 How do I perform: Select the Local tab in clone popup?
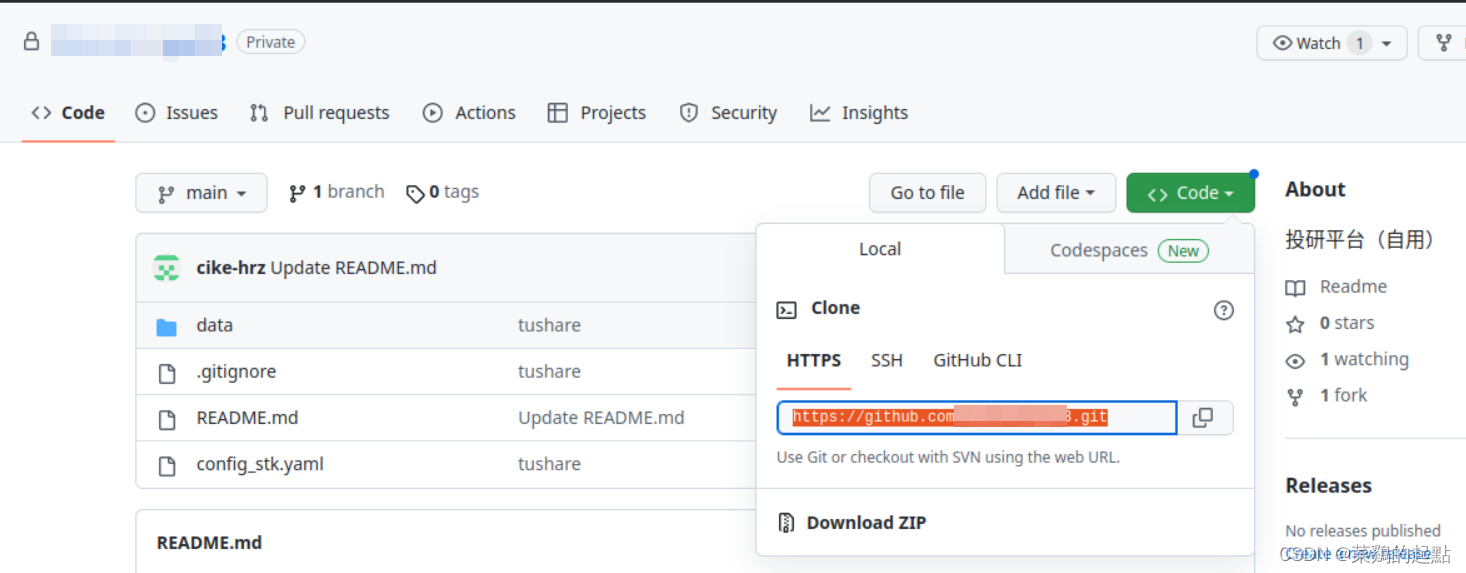880,249
